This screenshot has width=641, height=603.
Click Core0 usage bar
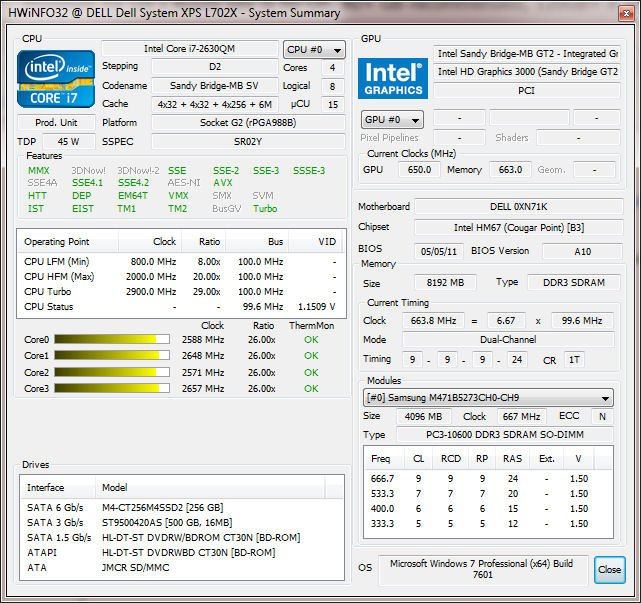(112, 339)
